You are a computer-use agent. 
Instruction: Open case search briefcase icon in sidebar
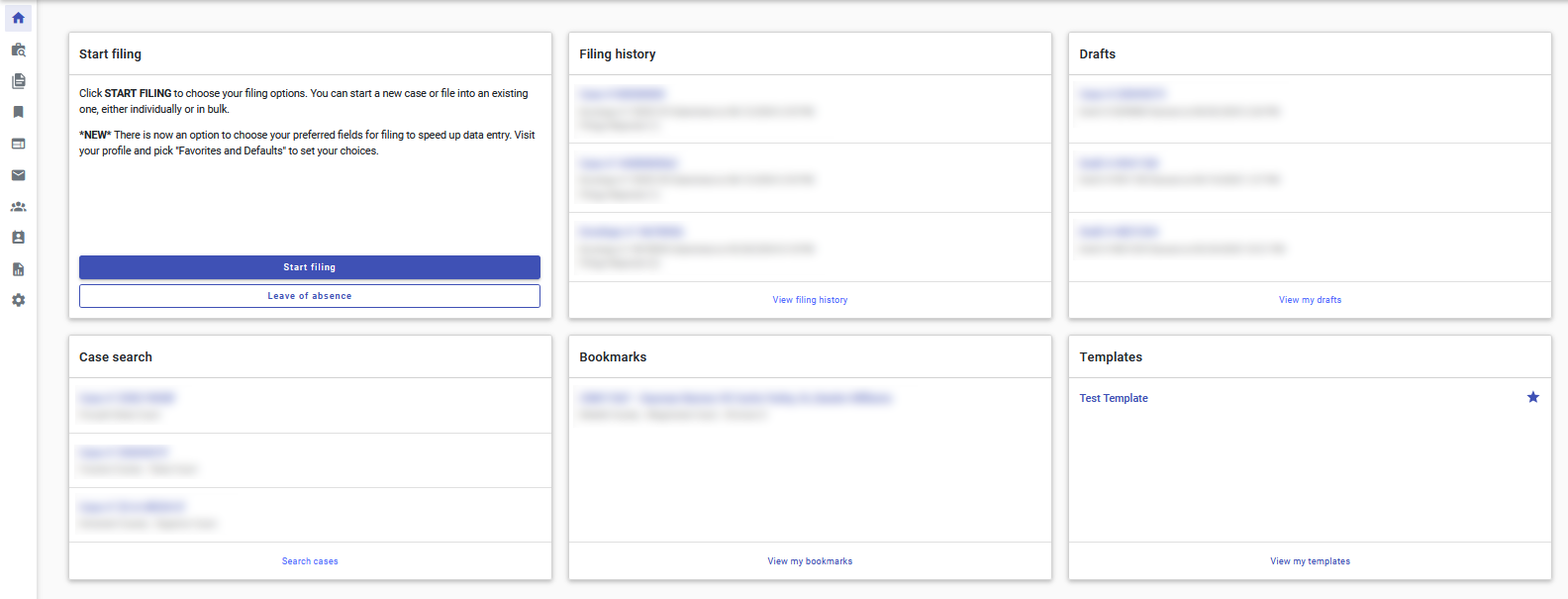click(x=18, y=50)
